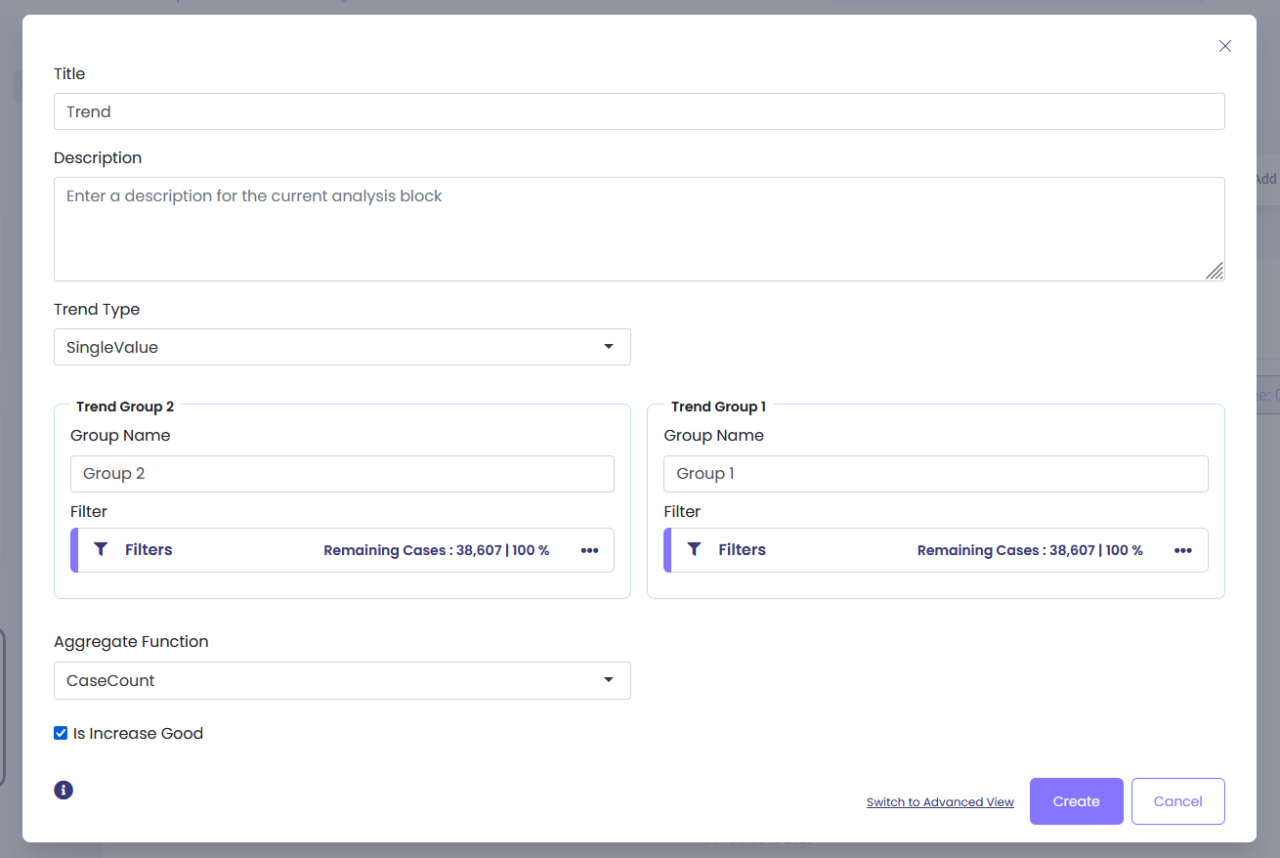Click the Trend Group 2 legend title
This screenshot has height=858, width=1280.
[125, 406]
